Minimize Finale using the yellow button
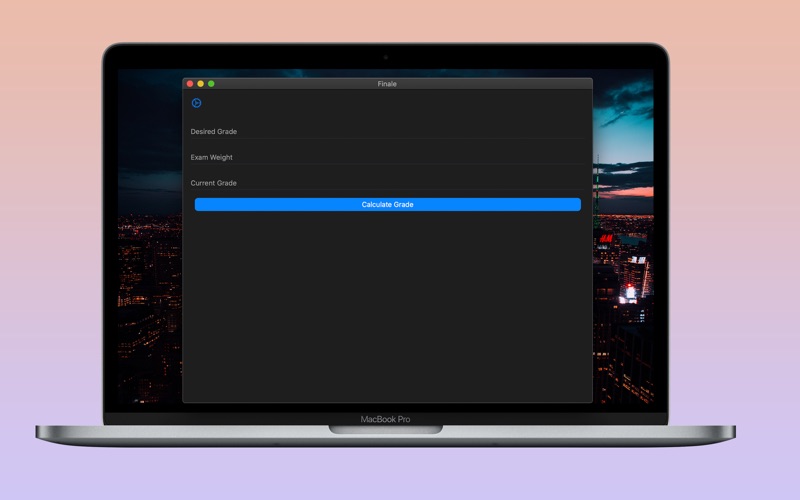Viewport: 800px width, 500px height. 201,84
